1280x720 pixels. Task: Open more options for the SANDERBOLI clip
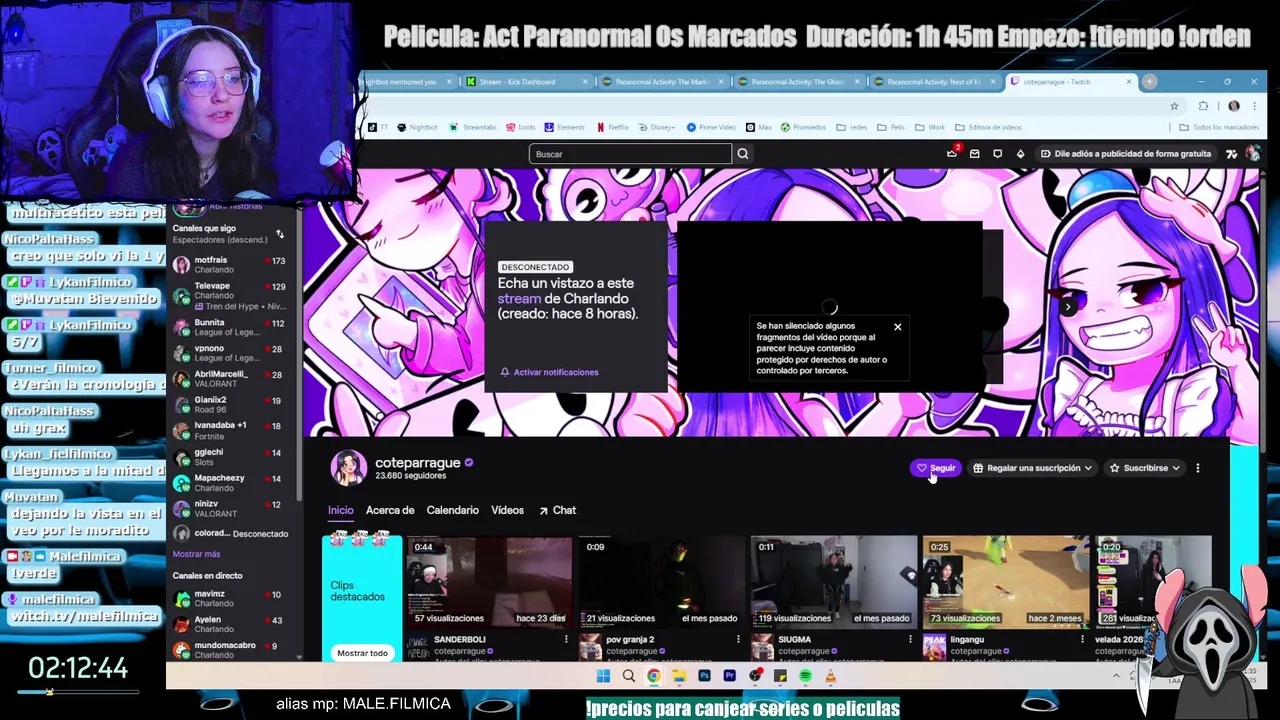pyautogui.click(x=566, y=639)
